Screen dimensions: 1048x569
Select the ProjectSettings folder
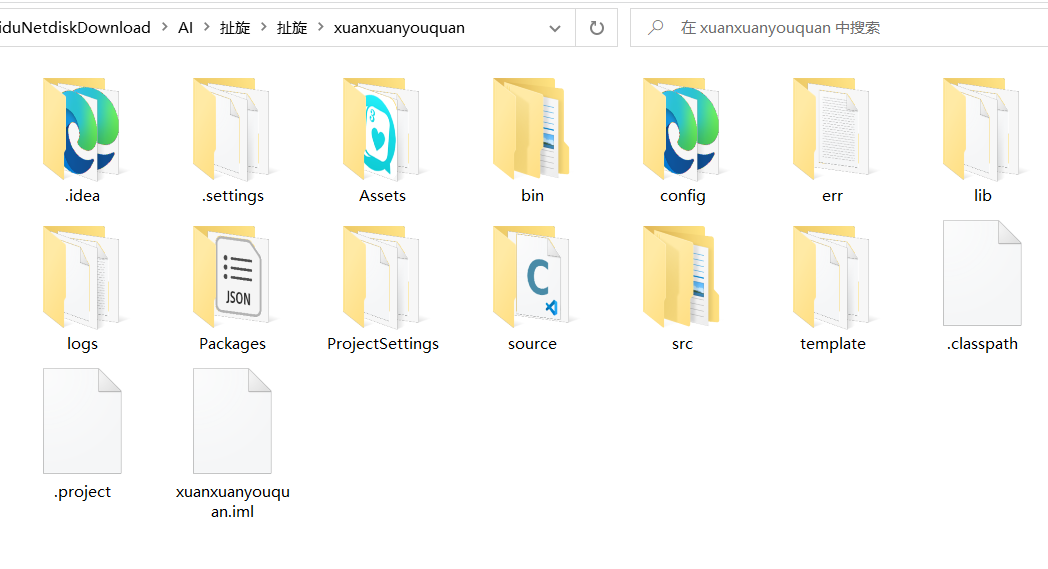click(382, 277)
